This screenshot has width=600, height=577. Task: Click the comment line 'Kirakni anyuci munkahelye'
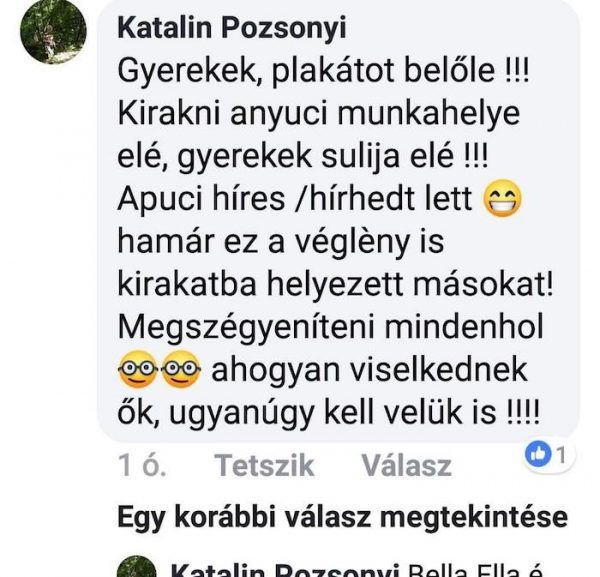pyautogui.click(x=319, y=114)
